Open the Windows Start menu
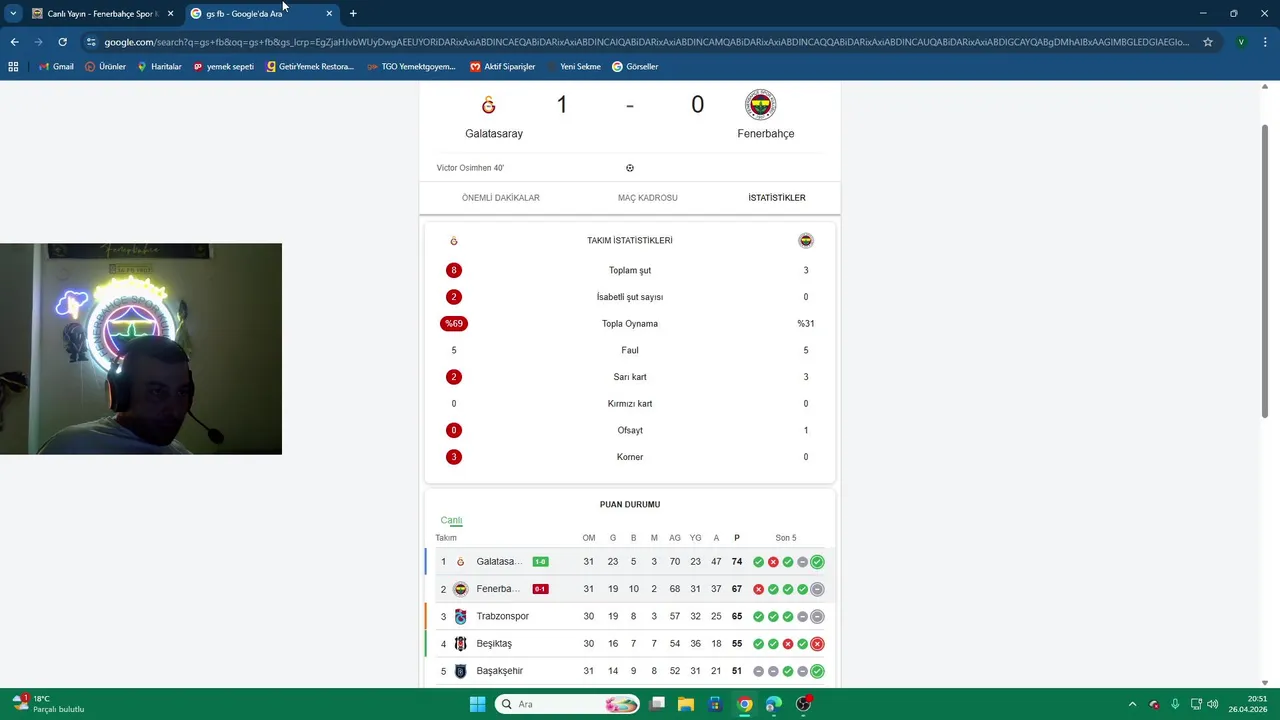Viewport: 1280px width, 720px height. click(477, 704)
